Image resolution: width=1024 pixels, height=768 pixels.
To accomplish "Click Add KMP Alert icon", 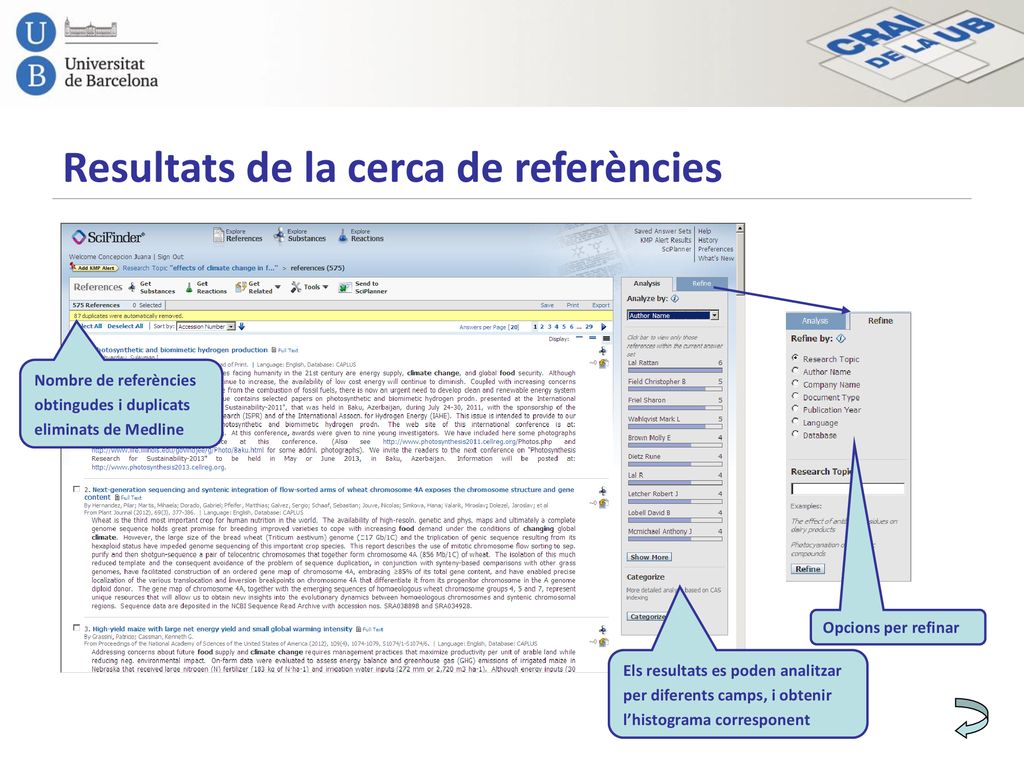I will pos(94,268).
